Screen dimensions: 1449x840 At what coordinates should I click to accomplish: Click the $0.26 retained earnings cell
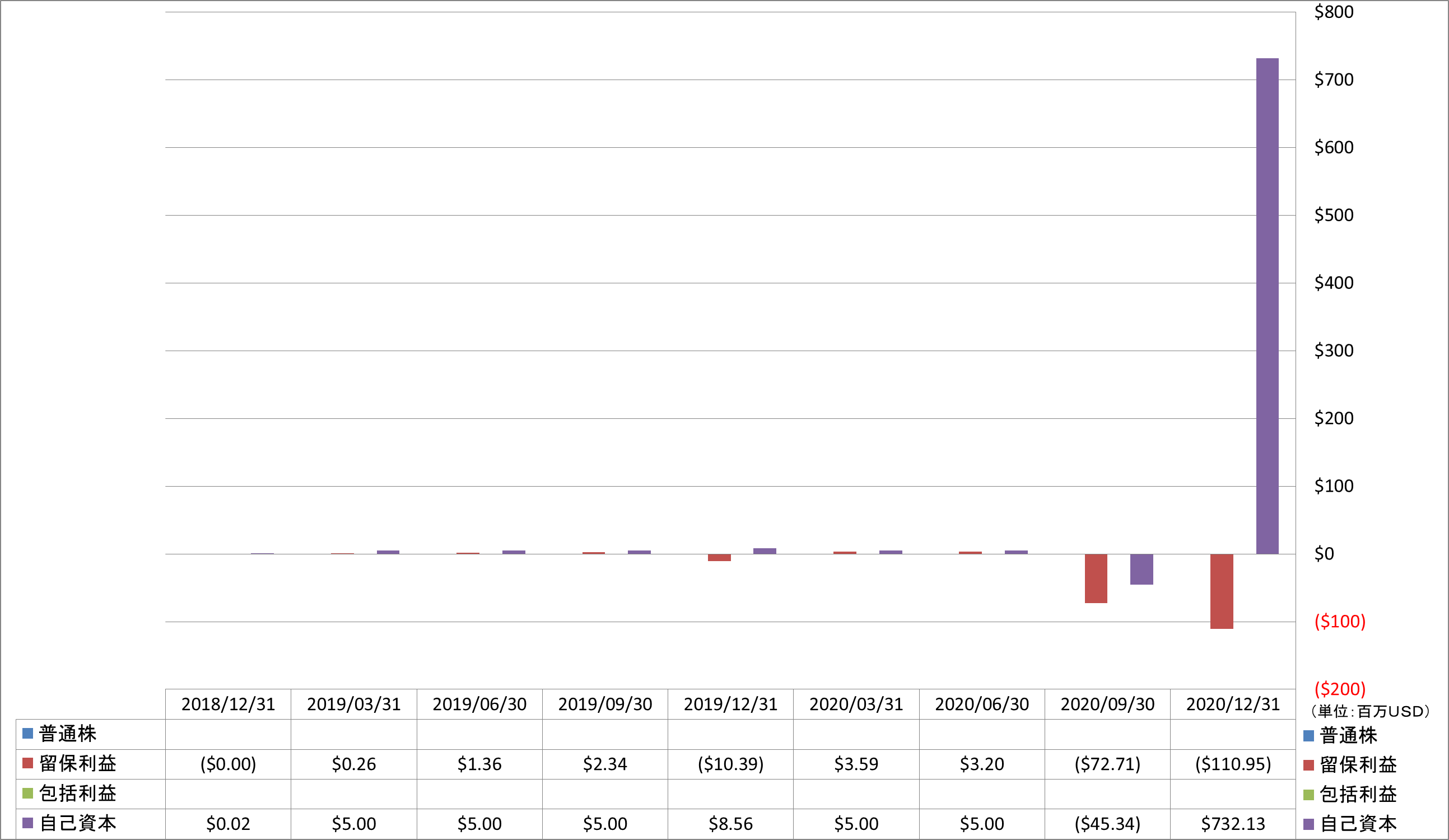(353, 764)
